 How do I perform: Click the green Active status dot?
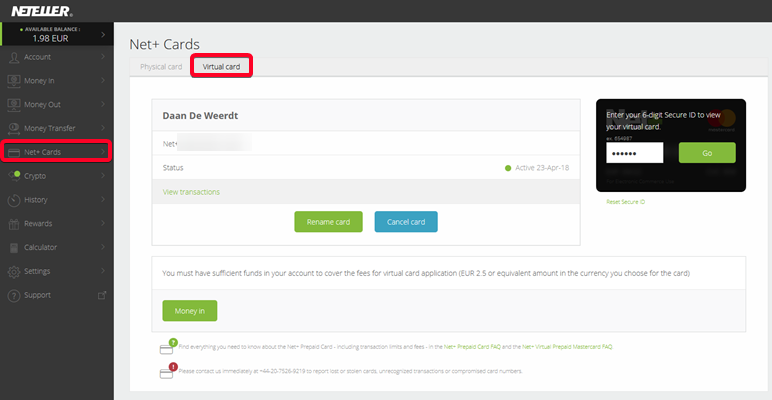(x=508, y=168)
